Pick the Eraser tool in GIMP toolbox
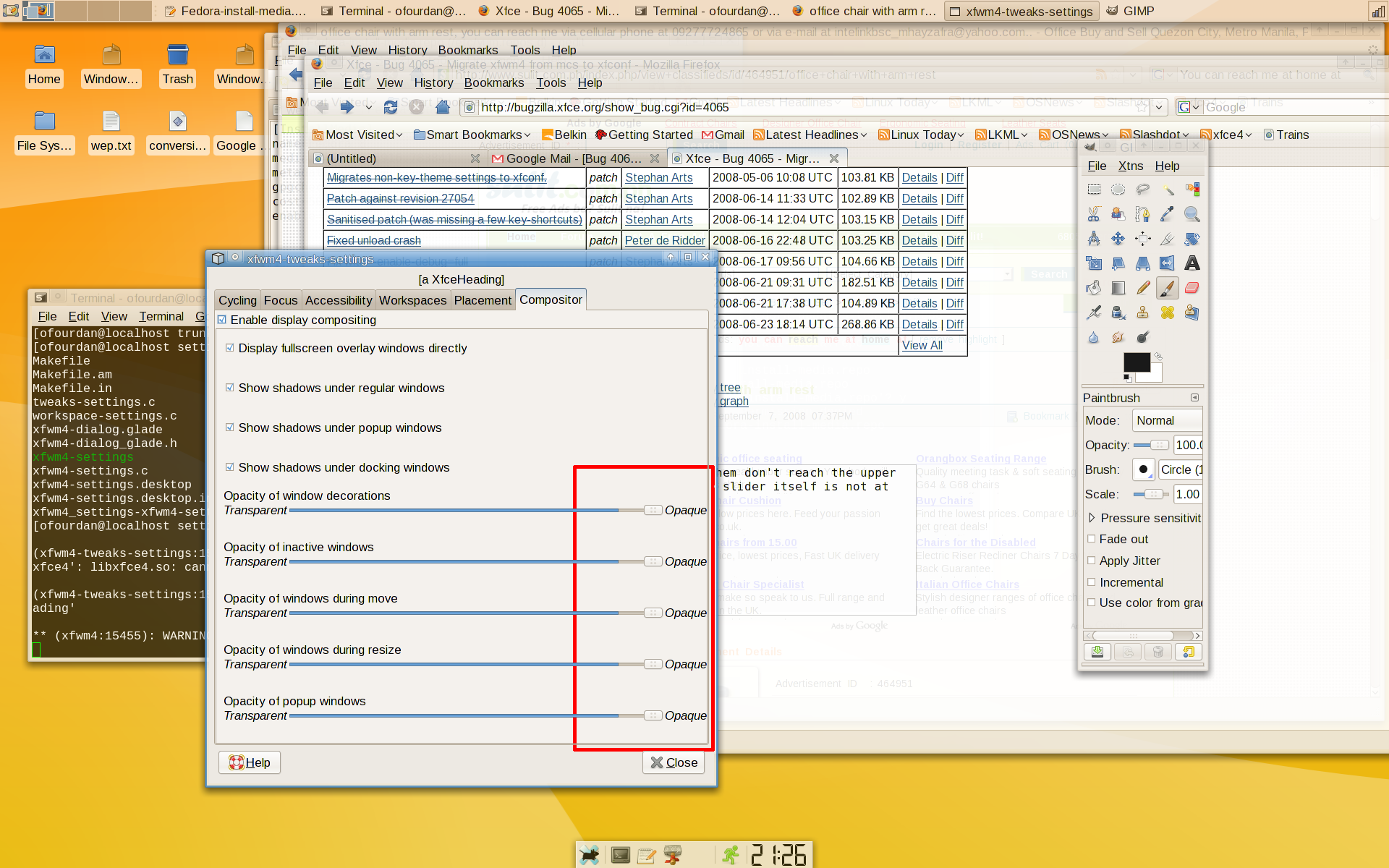 [x=1192, y=288]
